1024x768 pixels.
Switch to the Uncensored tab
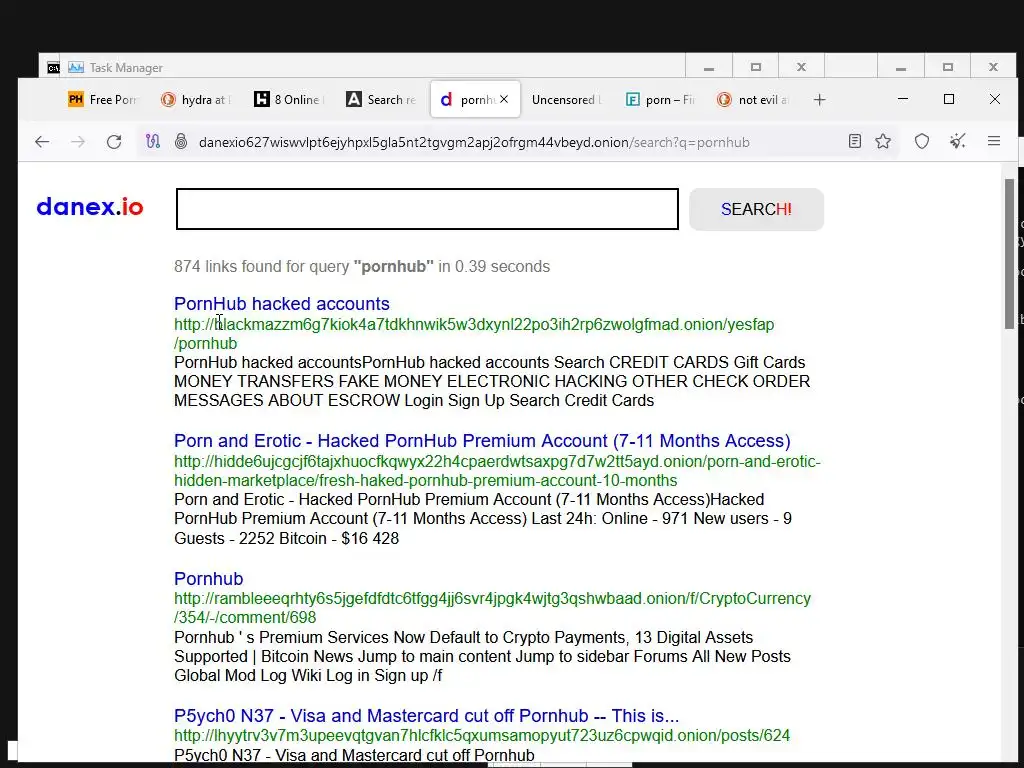tap(566, 99)
